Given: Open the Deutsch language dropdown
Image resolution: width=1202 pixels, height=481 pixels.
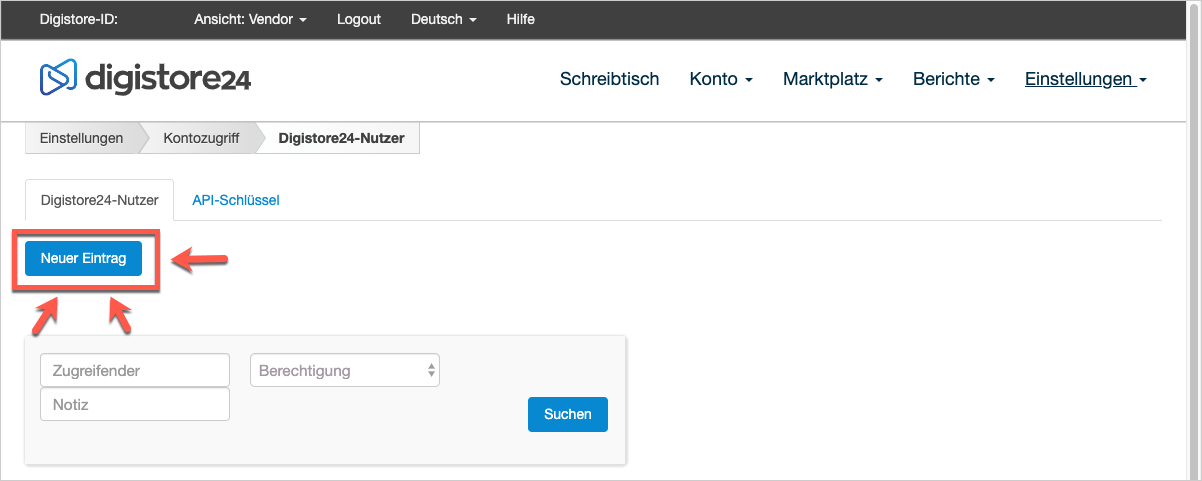Looking at the screenshot, I should tap(444, 20).
